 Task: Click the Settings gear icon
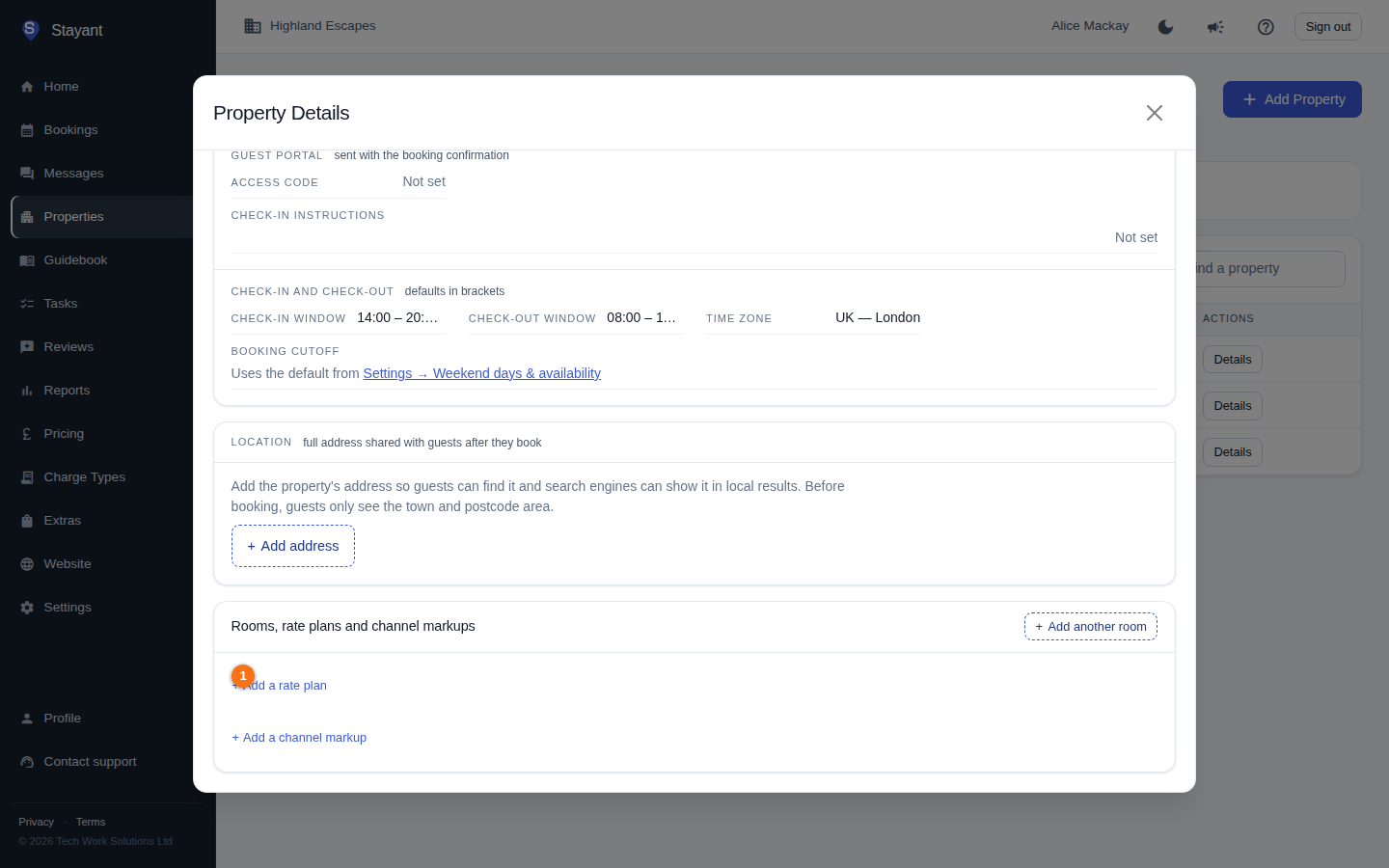pos(27,608)
